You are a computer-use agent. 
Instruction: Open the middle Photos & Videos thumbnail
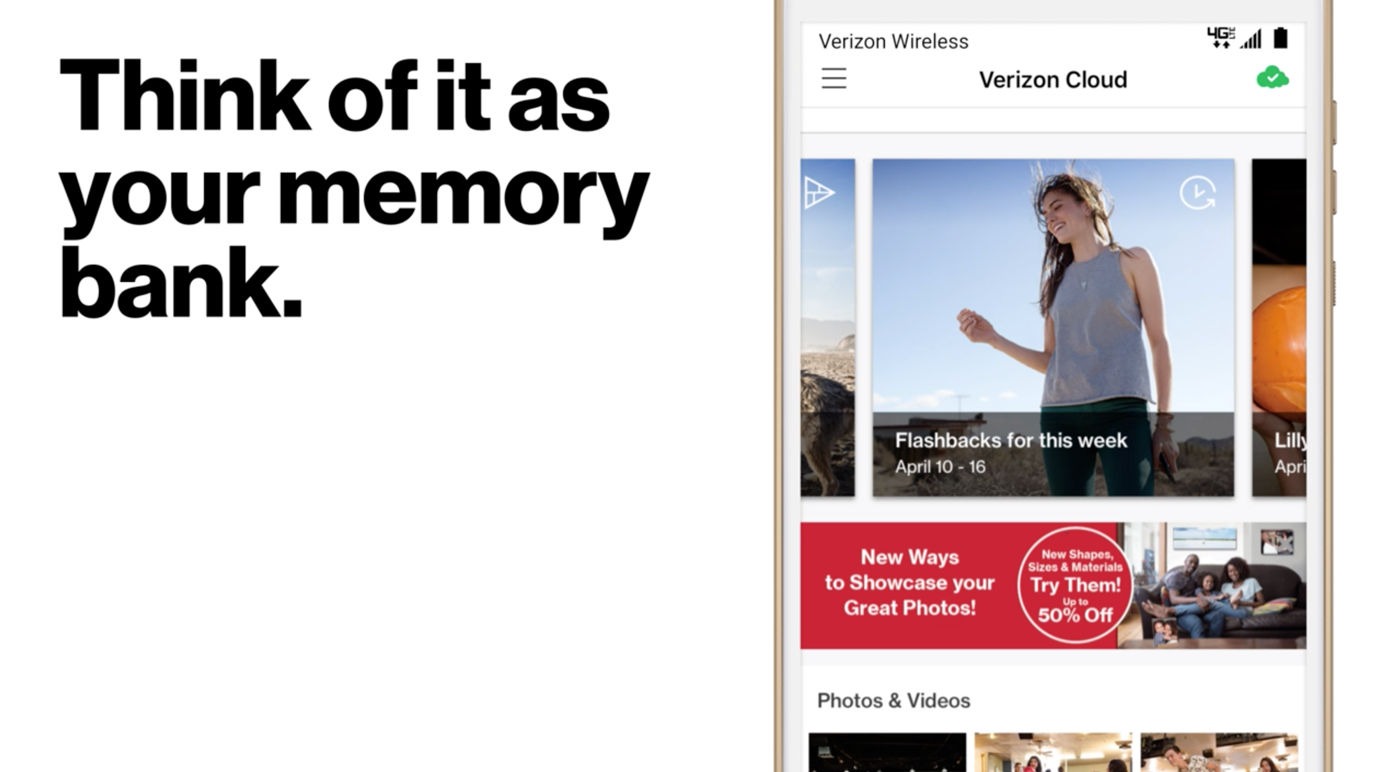(x=1053, y=752)
